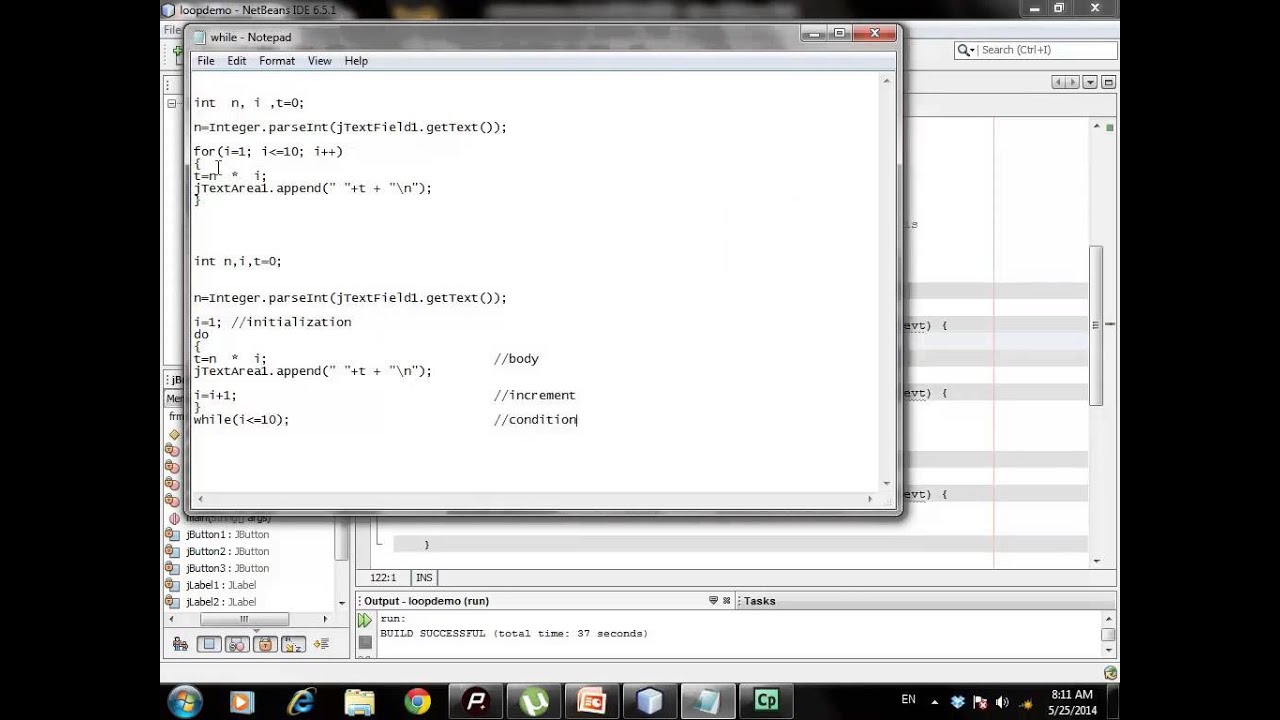
Task: Click the NetBeans editor vertical scrollbar thumb
Action: point(1096,325)
